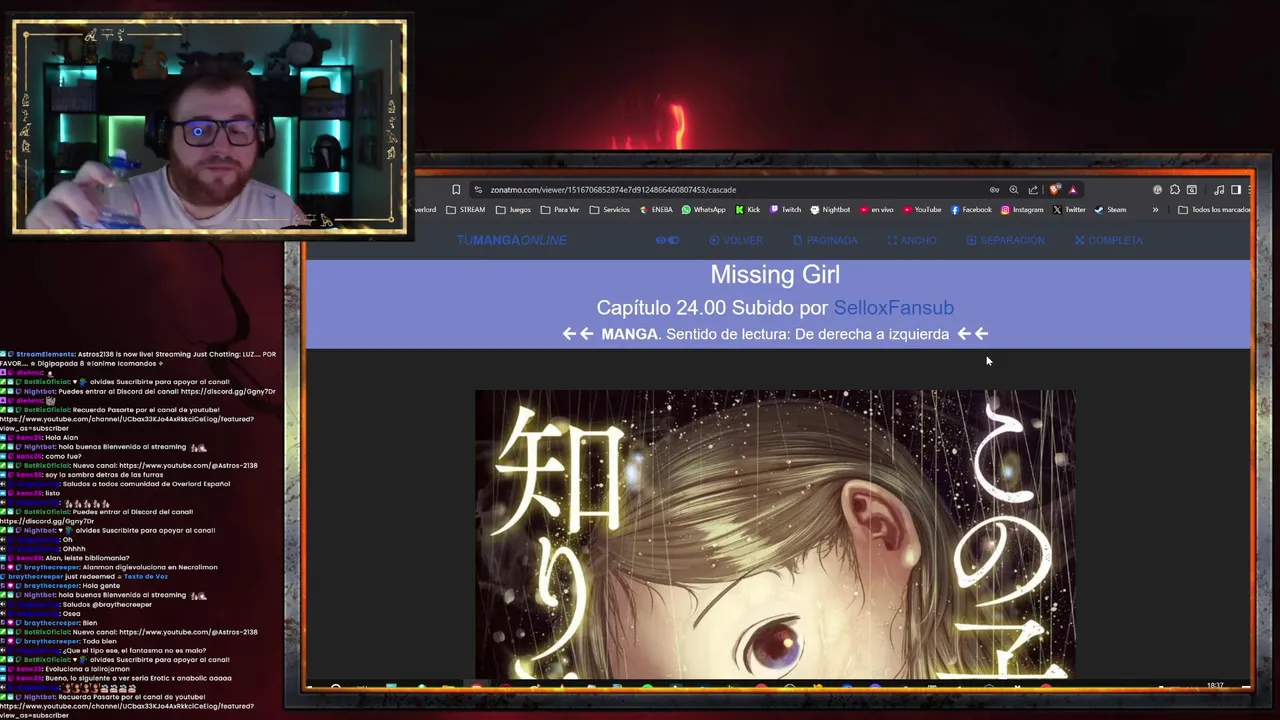Expand the hidden bookmarks overflow chevron
Viewport: 1280px width, 720px height.
tap(1155, 210)
